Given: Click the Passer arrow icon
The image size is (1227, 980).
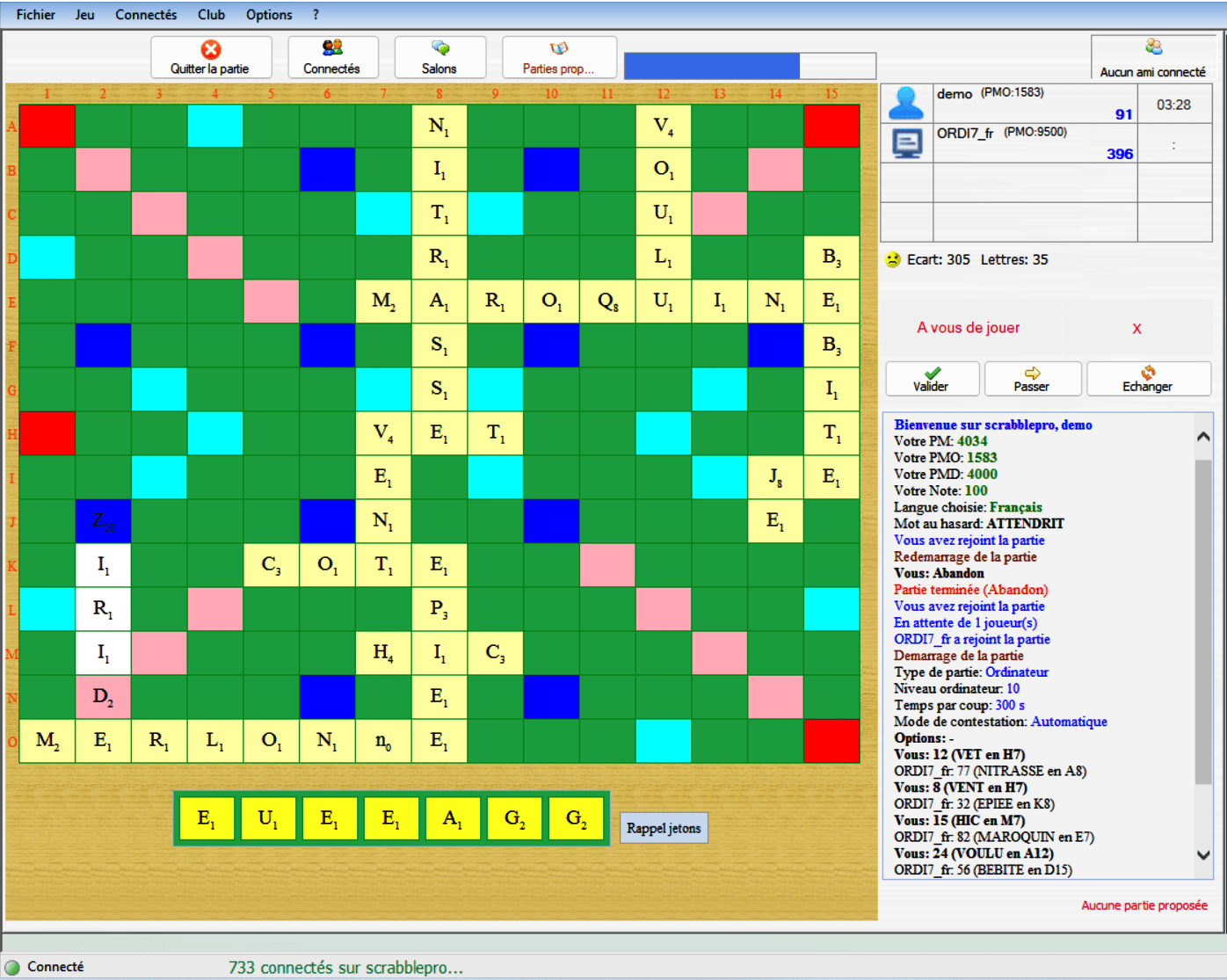Looking at the screenshot, I should pos(1034,374).
